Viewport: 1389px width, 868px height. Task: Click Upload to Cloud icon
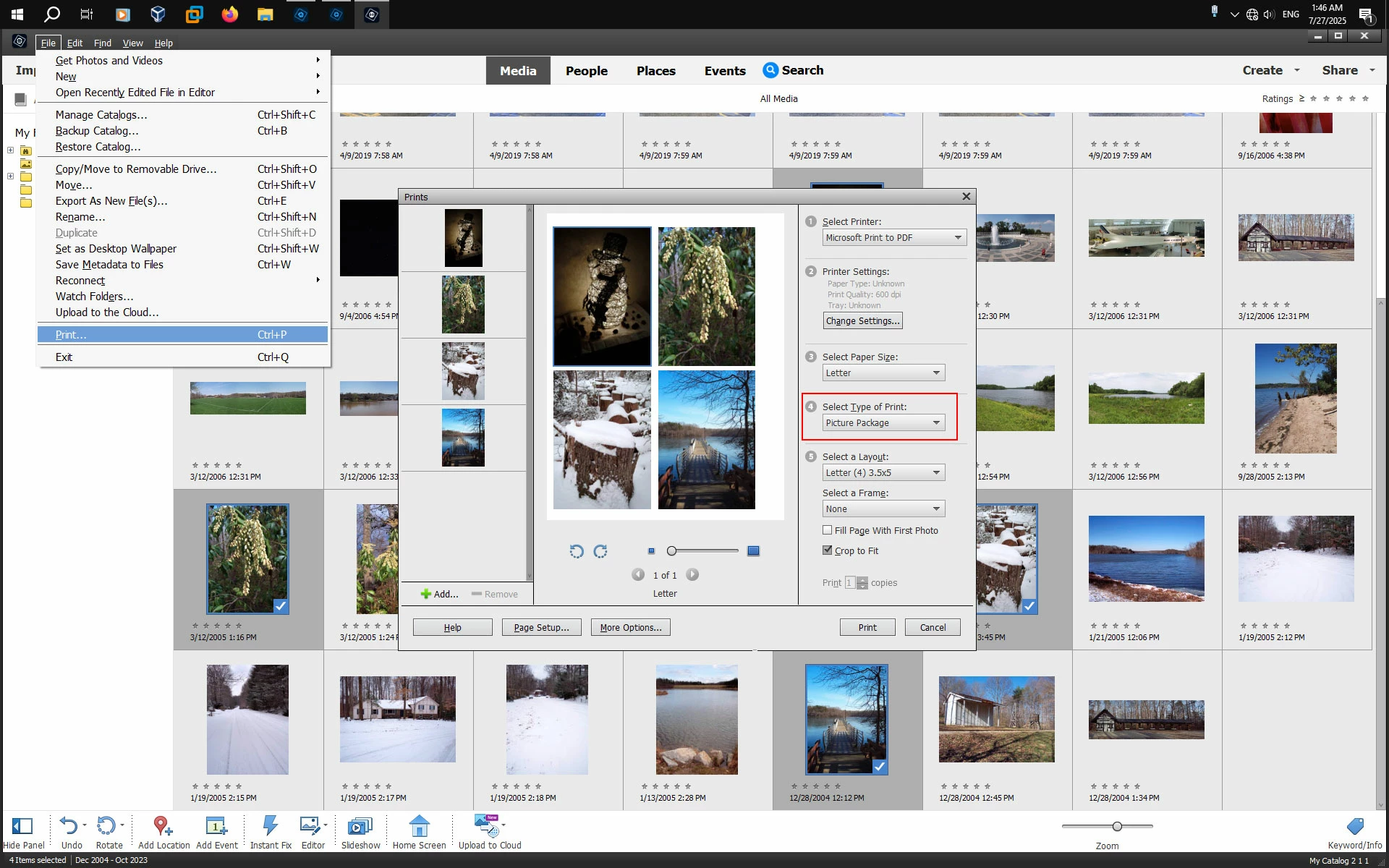tap(488, 826)
